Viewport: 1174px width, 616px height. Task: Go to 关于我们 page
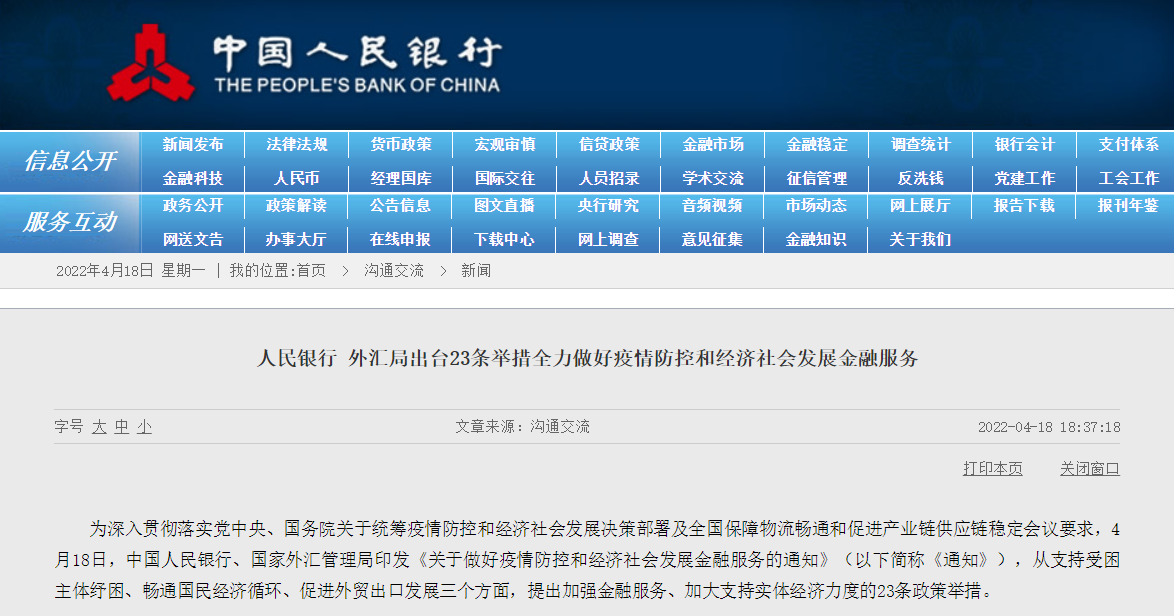pos(920,240)
